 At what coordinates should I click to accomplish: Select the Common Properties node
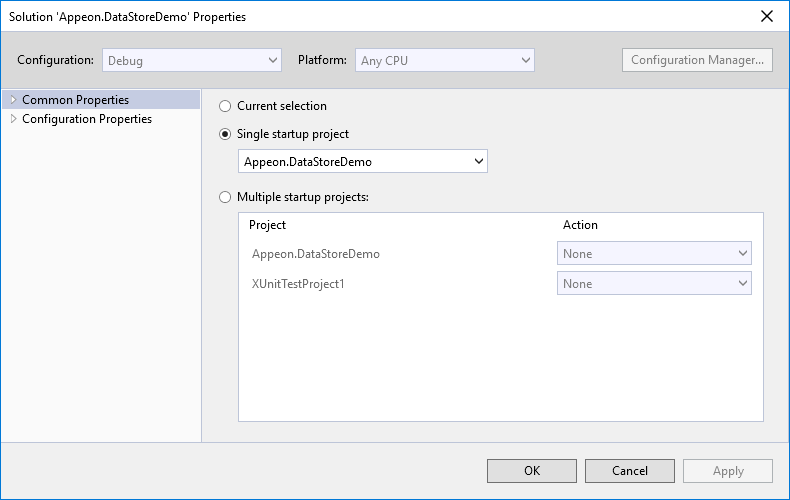click(x=76, y=100)
